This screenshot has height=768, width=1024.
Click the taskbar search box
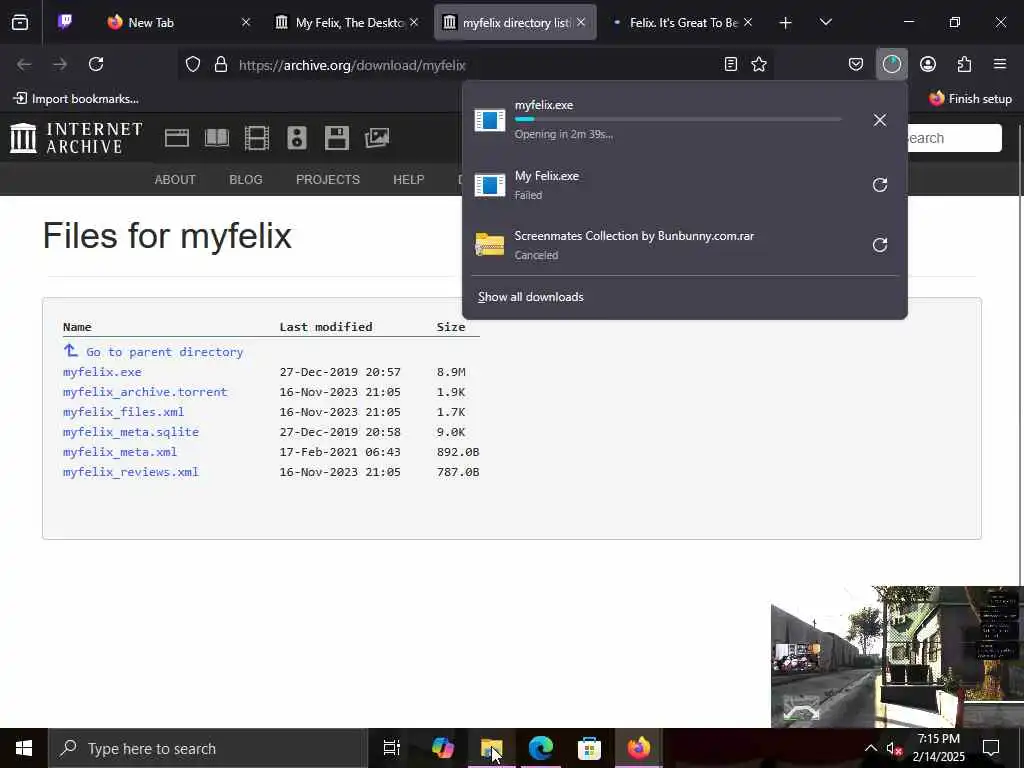pyautogui.click(x=207, y=748)
